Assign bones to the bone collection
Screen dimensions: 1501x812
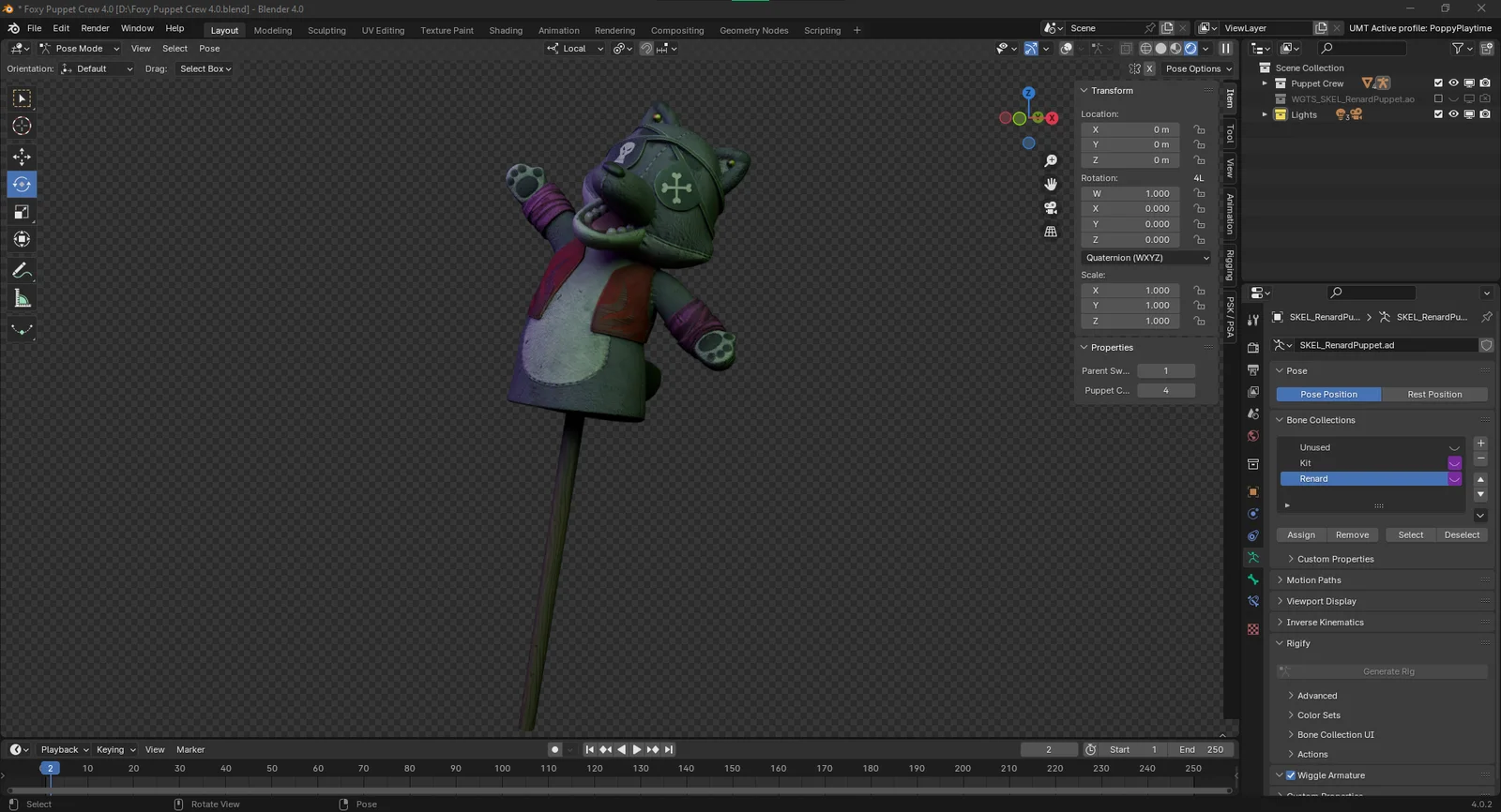tap(1301, 535)
